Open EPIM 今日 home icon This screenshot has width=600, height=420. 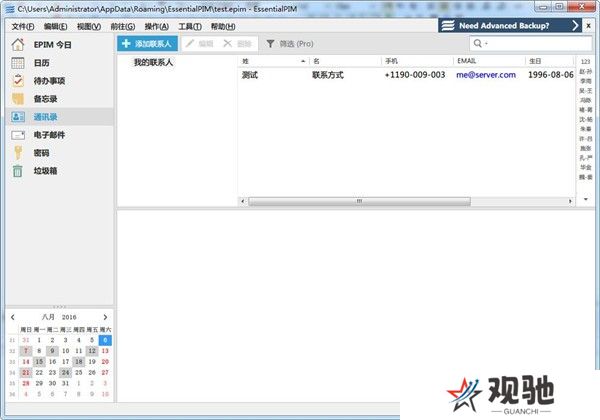coord(18,45)
